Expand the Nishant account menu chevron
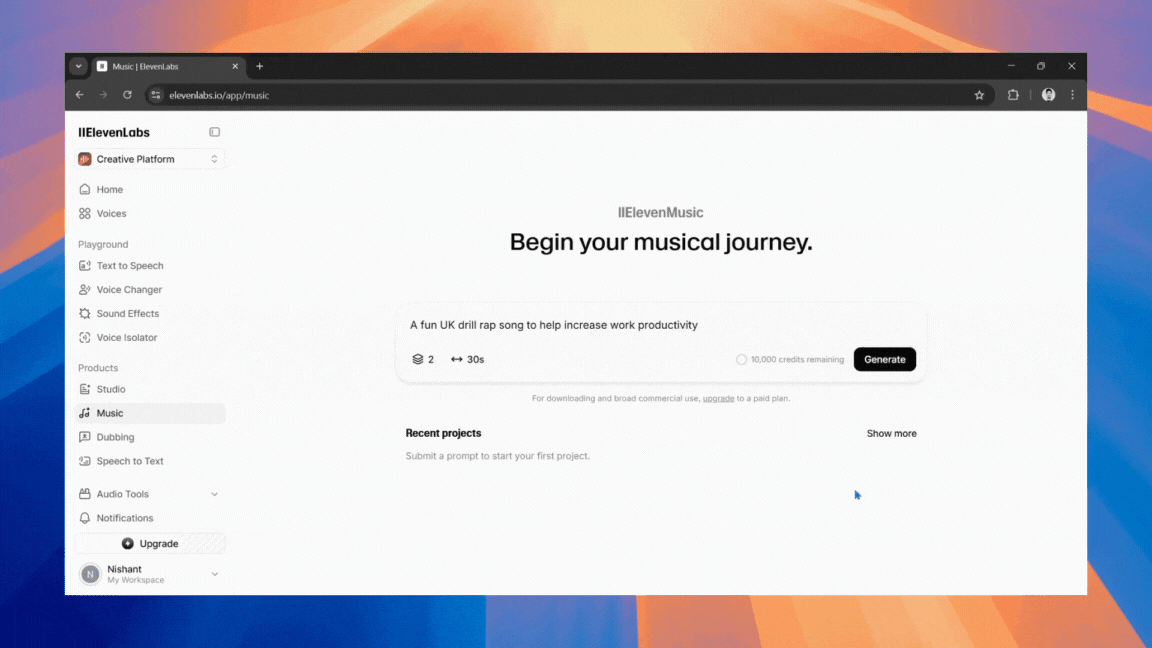Image resolution: width=1152 pixels, height=648 pixels. point(215,574)
